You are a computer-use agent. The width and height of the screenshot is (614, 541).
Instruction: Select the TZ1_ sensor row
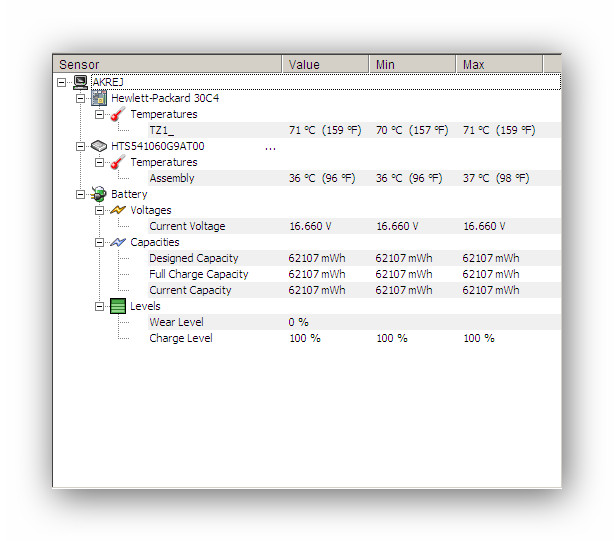354,130
